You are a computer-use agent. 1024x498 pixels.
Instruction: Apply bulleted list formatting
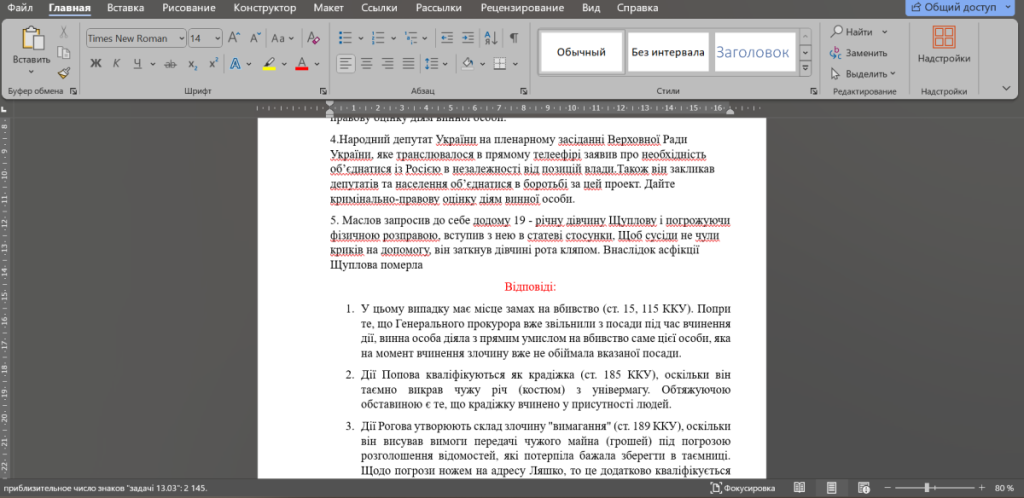(x=344, y=38)
